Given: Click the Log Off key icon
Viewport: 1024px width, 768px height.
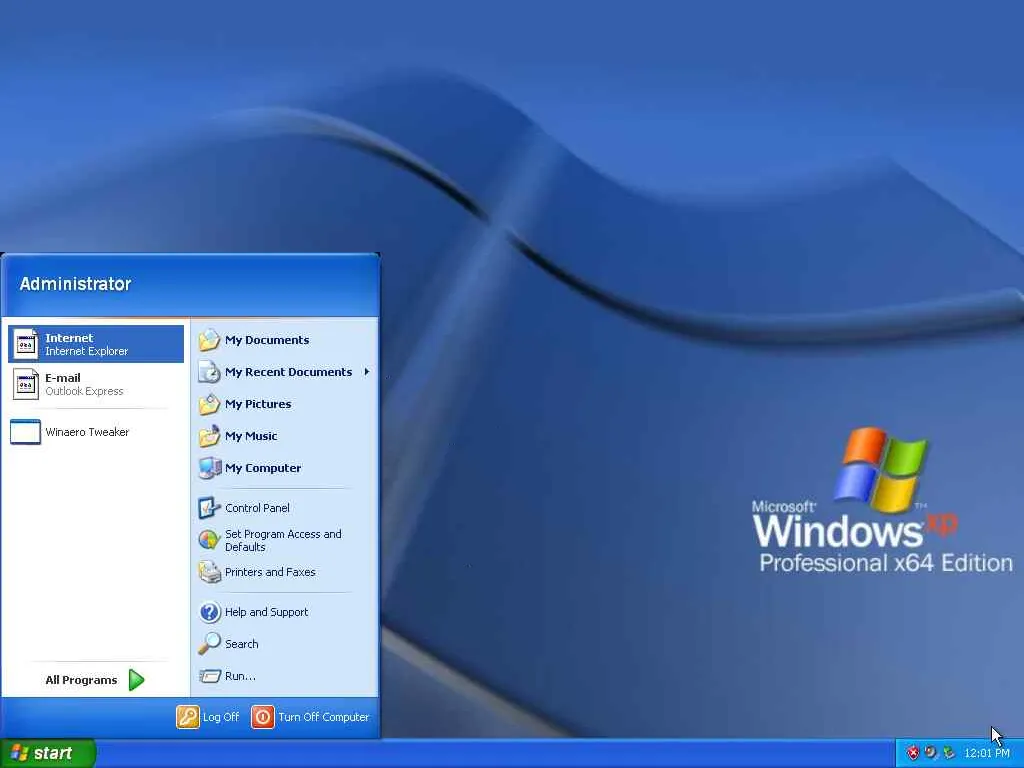Looking at the screenshot, I should pyautogui.click(x=187, y=716).
